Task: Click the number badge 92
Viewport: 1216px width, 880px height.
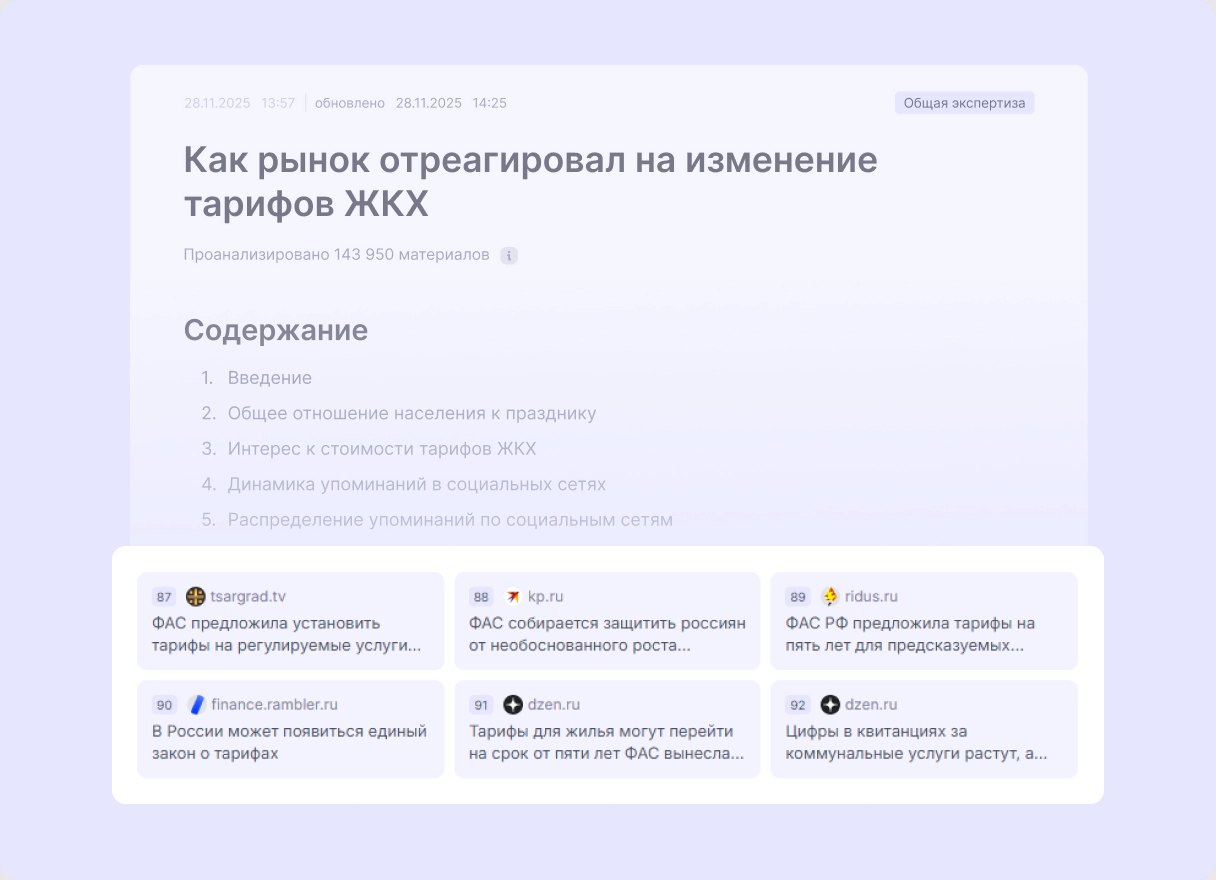Action: 798,705
